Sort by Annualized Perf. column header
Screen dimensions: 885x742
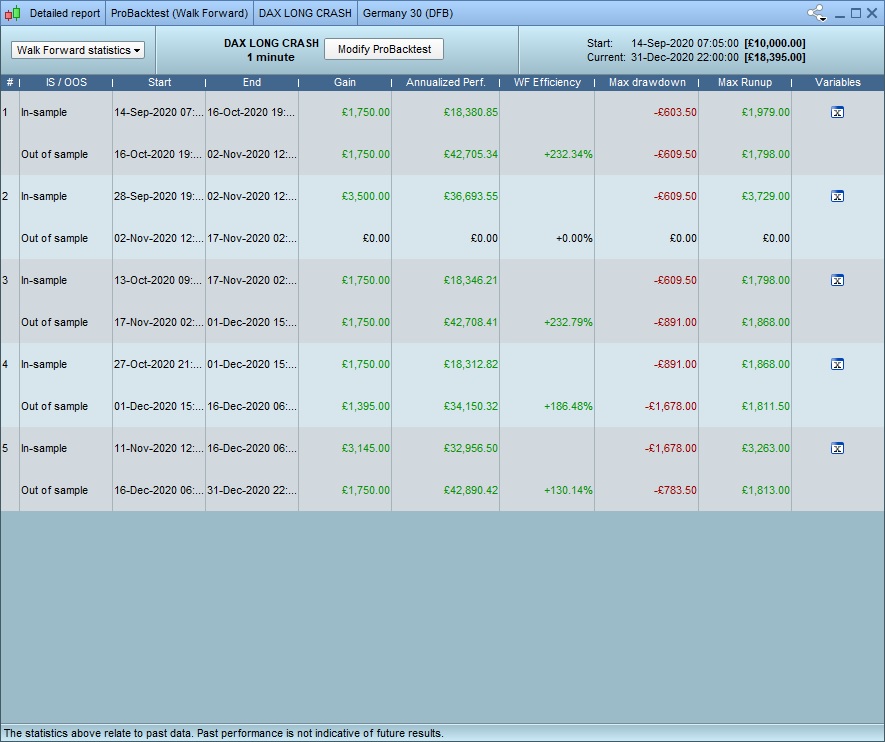(445, 82)
